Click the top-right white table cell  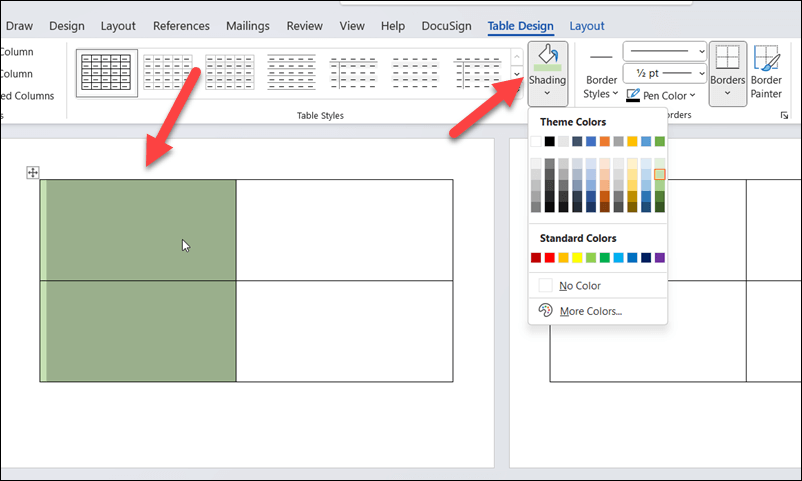(x=345, y=230)
